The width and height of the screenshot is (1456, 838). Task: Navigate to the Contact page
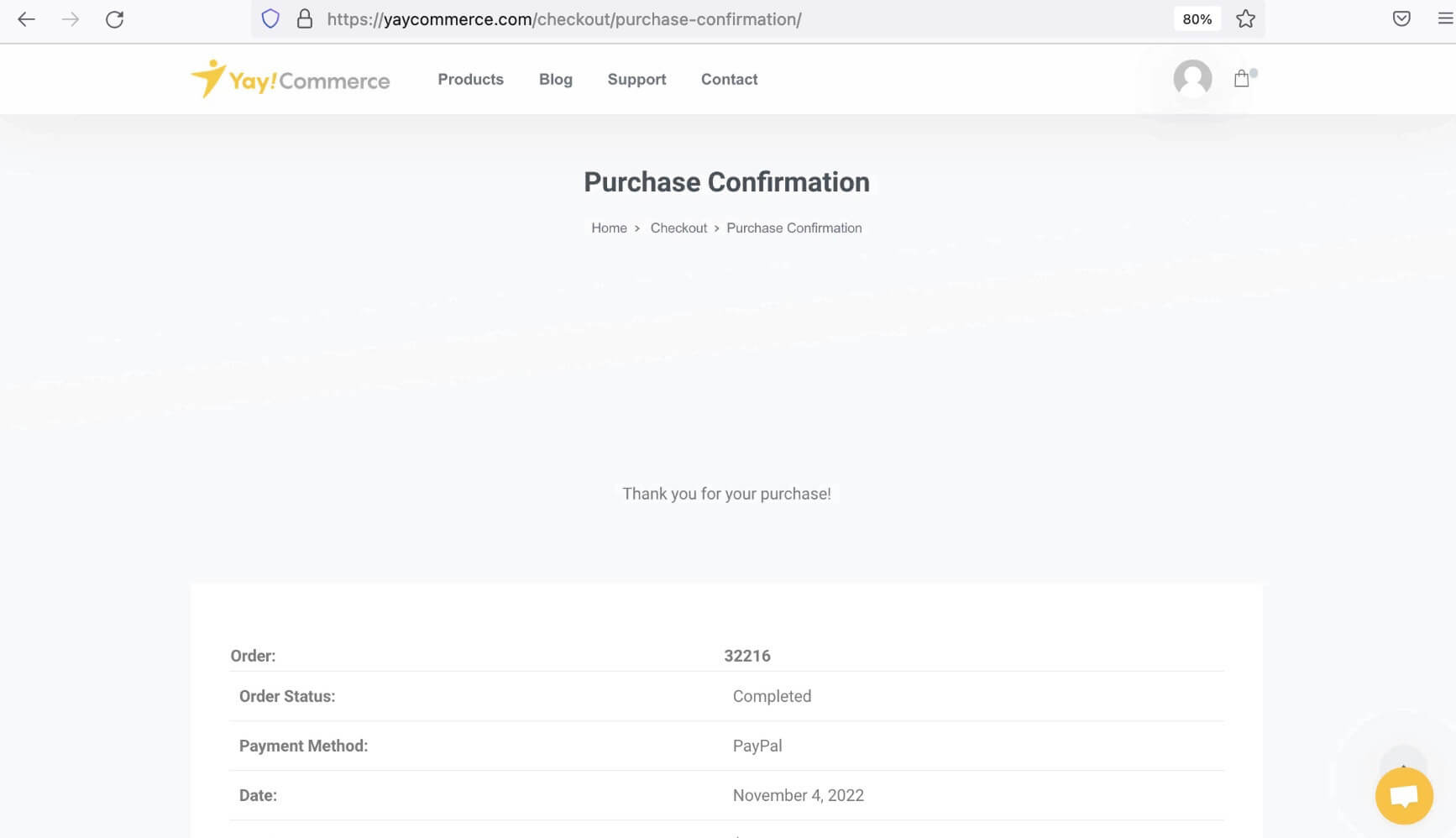729,80
